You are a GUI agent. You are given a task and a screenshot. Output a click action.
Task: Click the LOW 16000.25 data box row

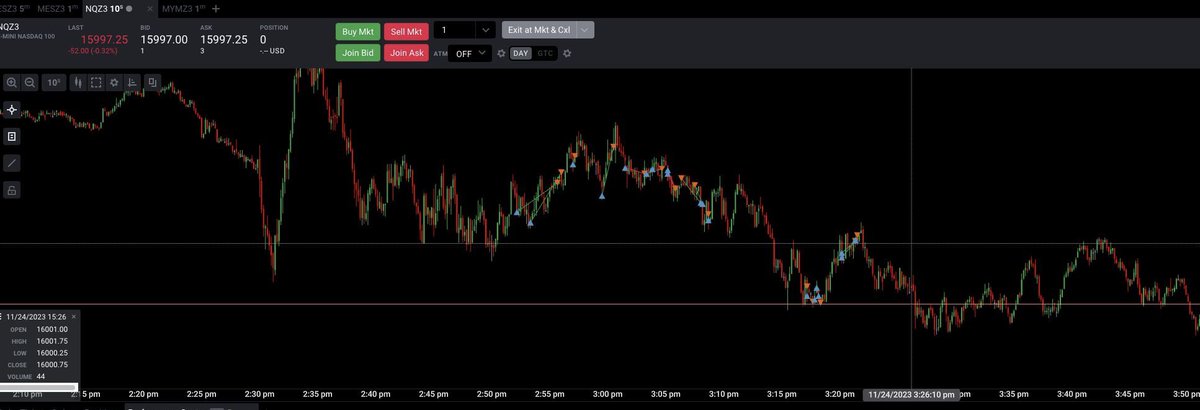[x=39, y=353]
